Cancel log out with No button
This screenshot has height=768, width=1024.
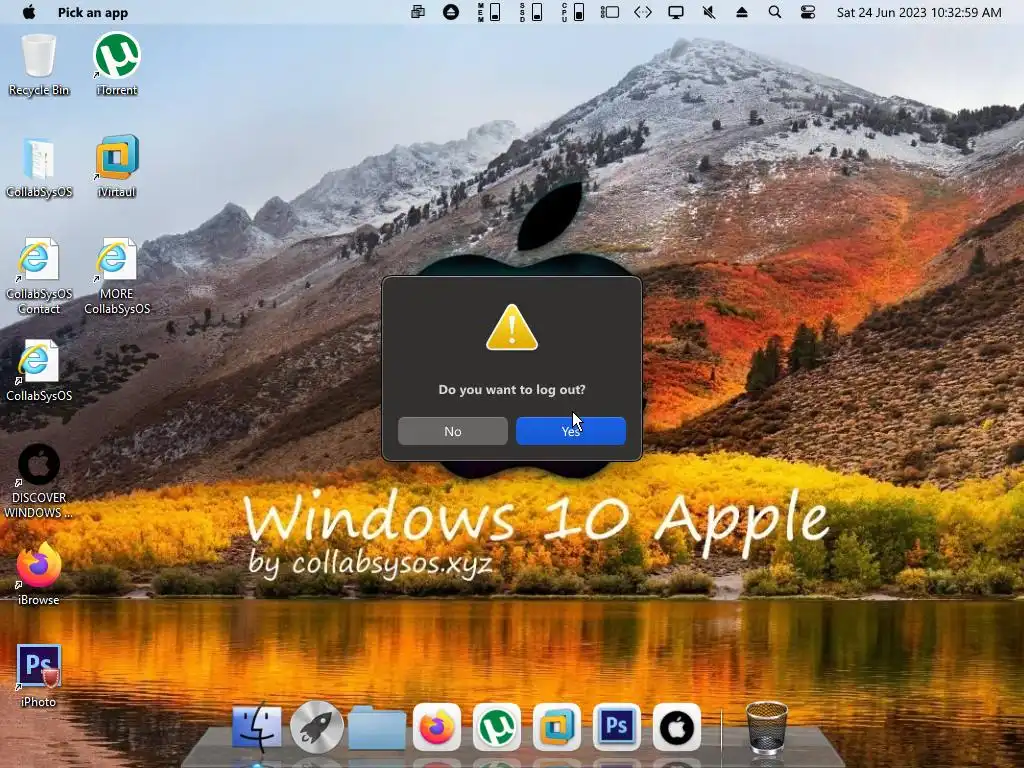(453, 431)
